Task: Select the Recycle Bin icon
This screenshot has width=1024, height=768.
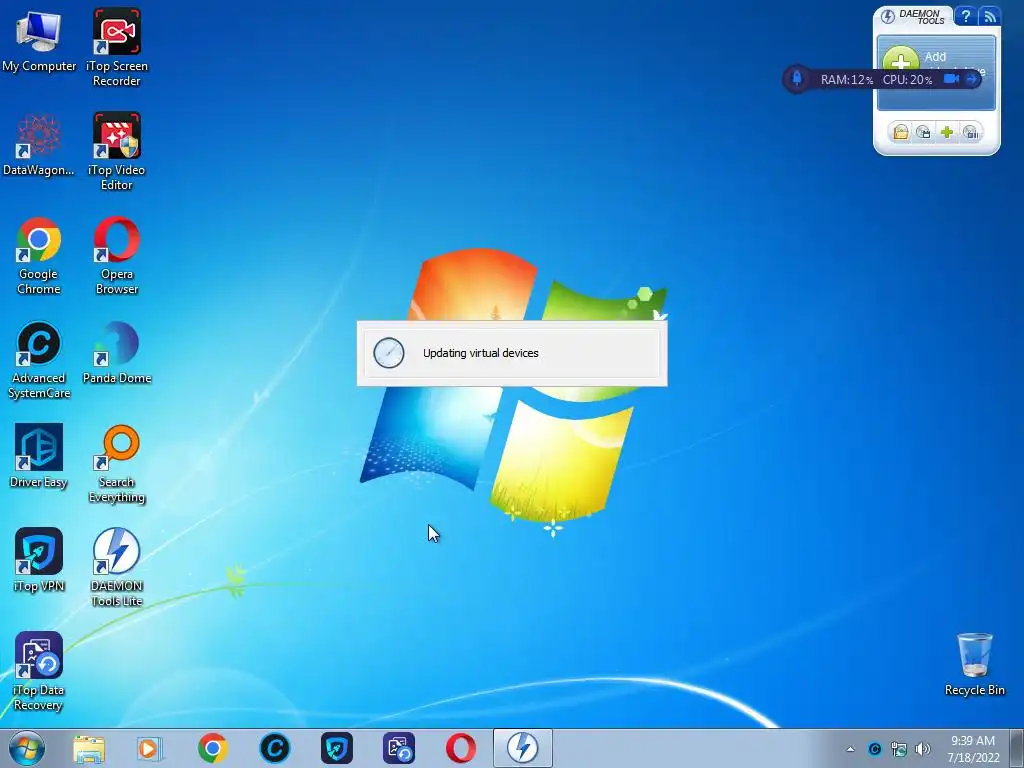Action: point(974,664)
